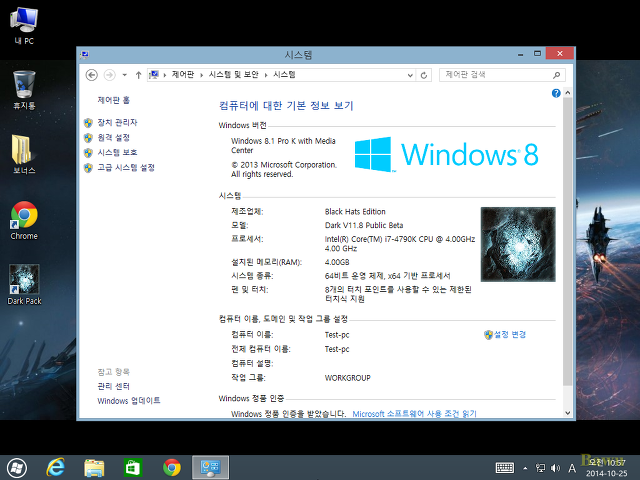Image resolution: width=640 pixels, height=480 pixels.
Task: Expand the arrow after 제어판 breadcrumb
Action: (201, 75)
